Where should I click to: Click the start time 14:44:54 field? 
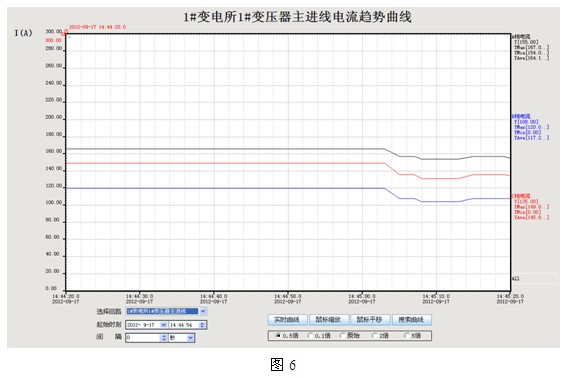(x=184, y=325)
